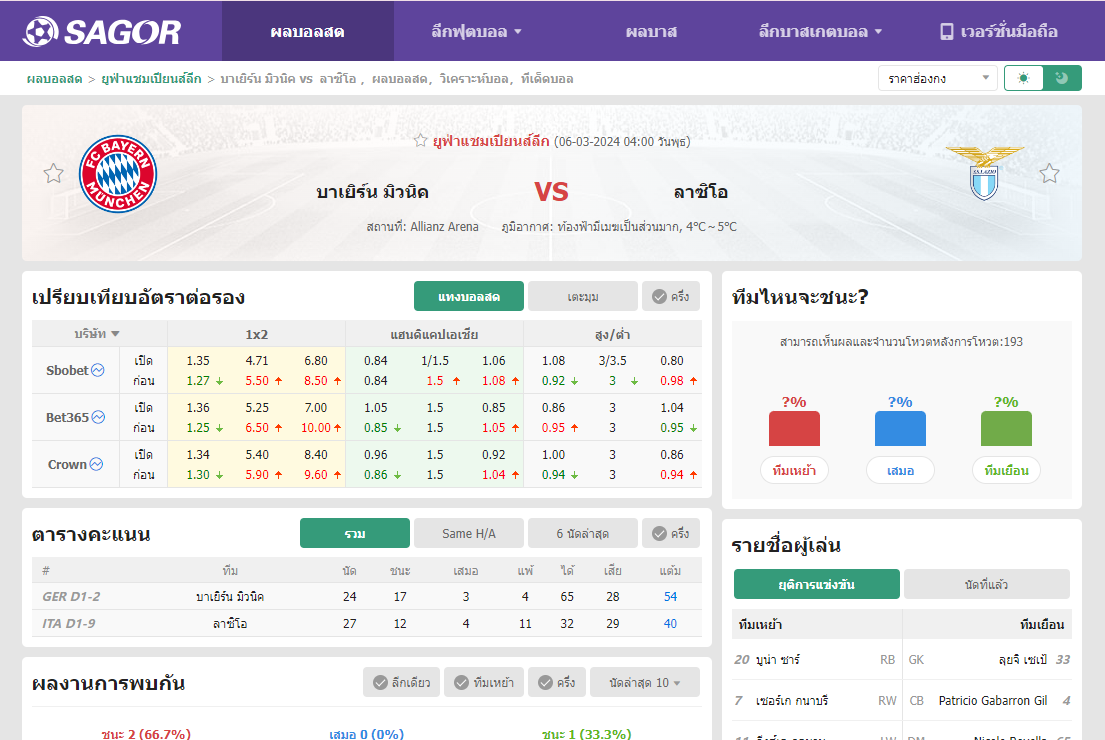
Task: Click the Sbobet bookmaker name
Action: point(67,370)
